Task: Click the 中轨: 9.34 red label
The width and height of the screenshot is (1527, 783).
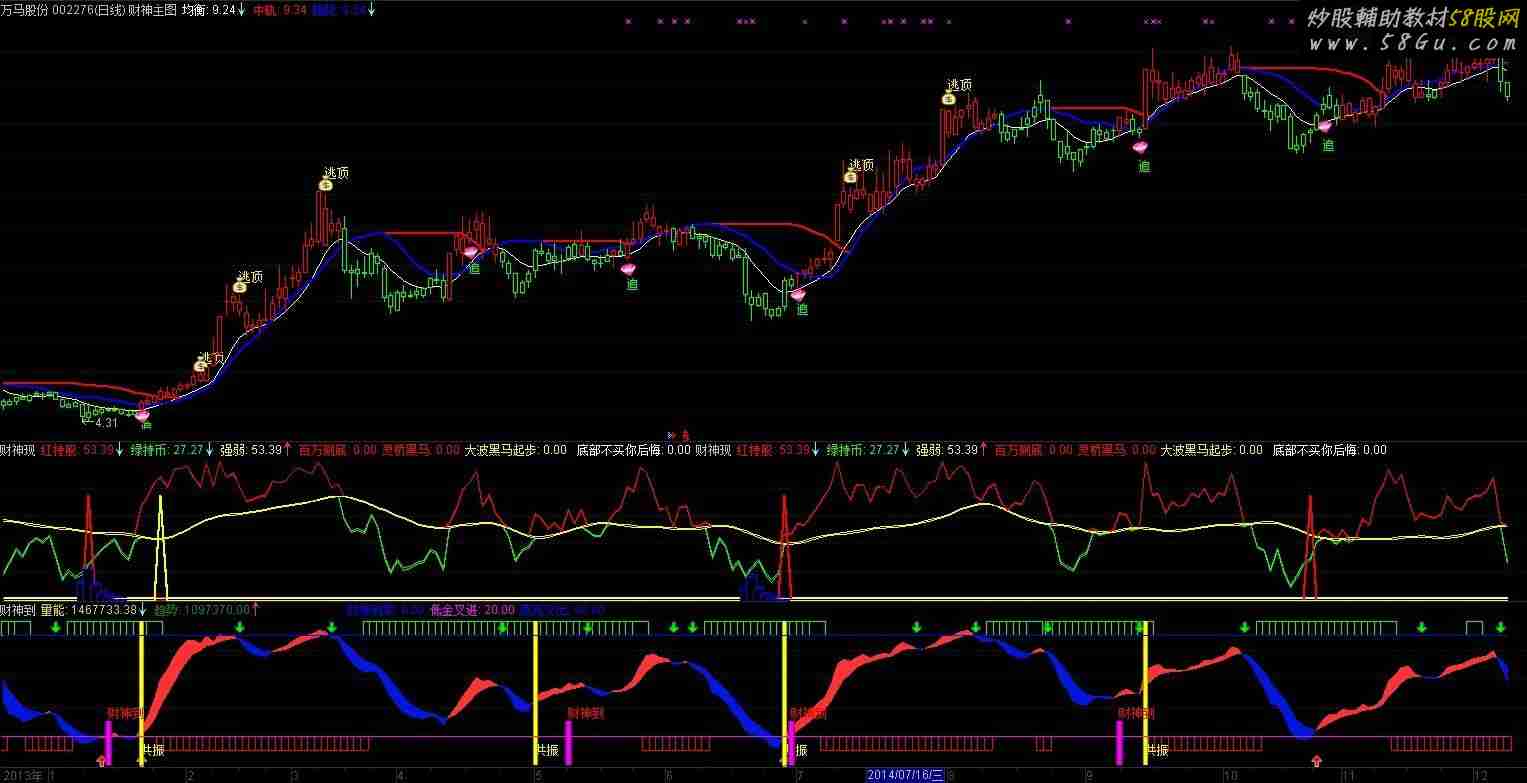Action: coord(279,9)
